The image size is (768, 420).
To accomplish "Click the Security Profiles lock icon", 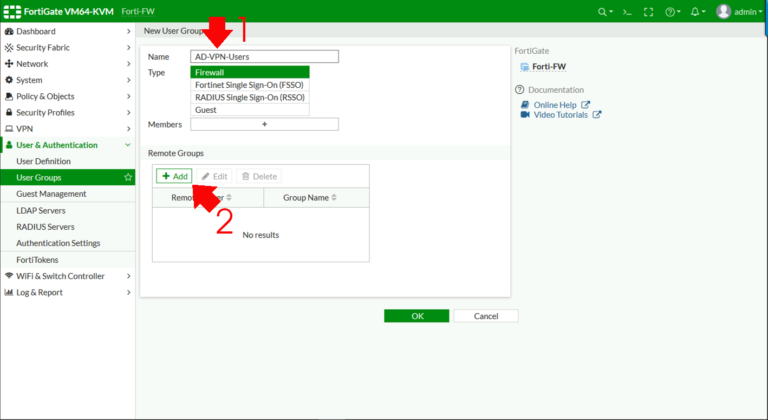I will pos(9,112).
